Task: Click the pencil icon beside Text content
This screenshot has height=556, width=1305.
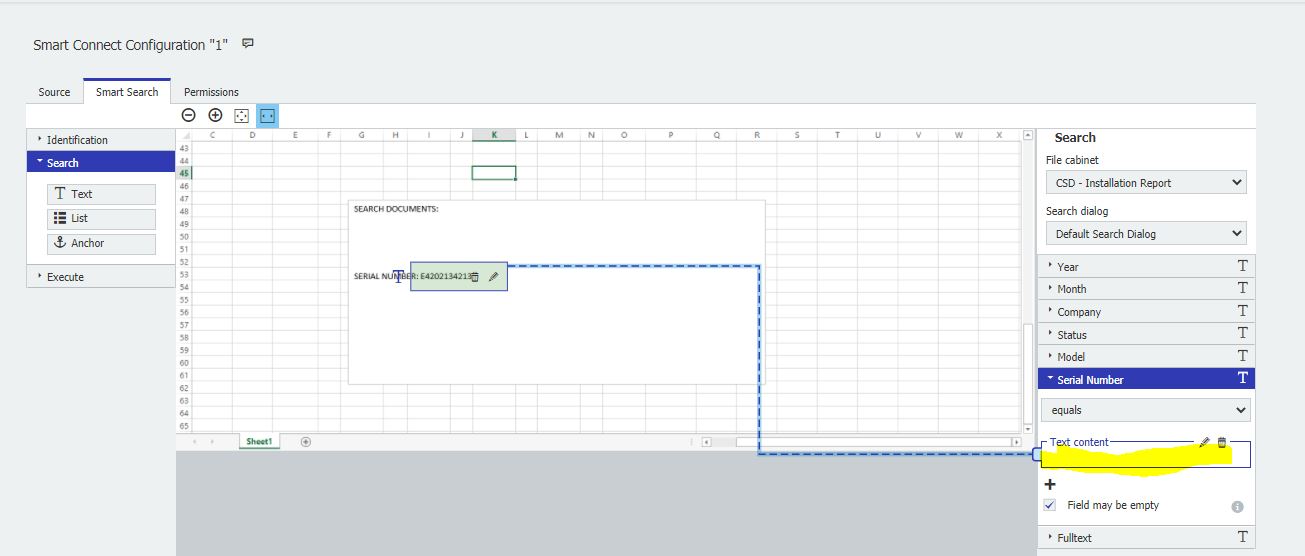Action: (1204, 442)
